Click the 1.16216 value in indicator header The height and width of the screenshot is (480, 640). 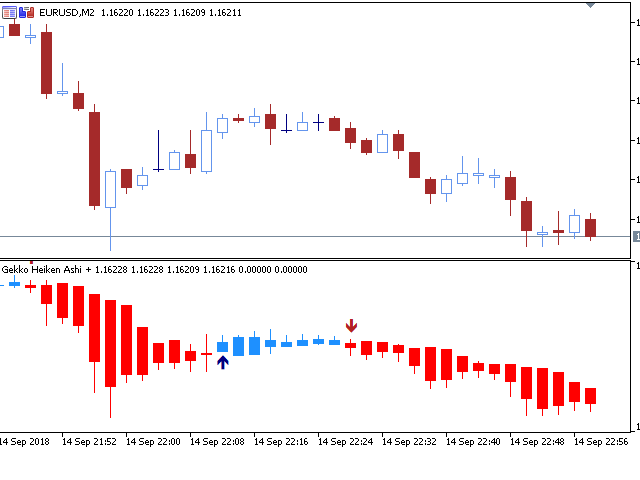pos(219,269)
